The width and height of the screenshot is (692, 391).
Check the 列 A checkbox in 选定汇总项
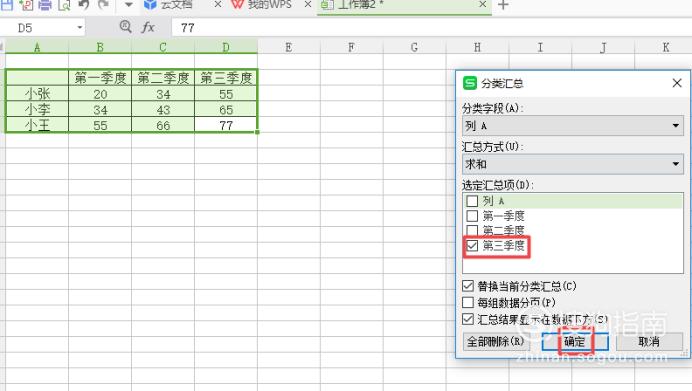[472, 201]
